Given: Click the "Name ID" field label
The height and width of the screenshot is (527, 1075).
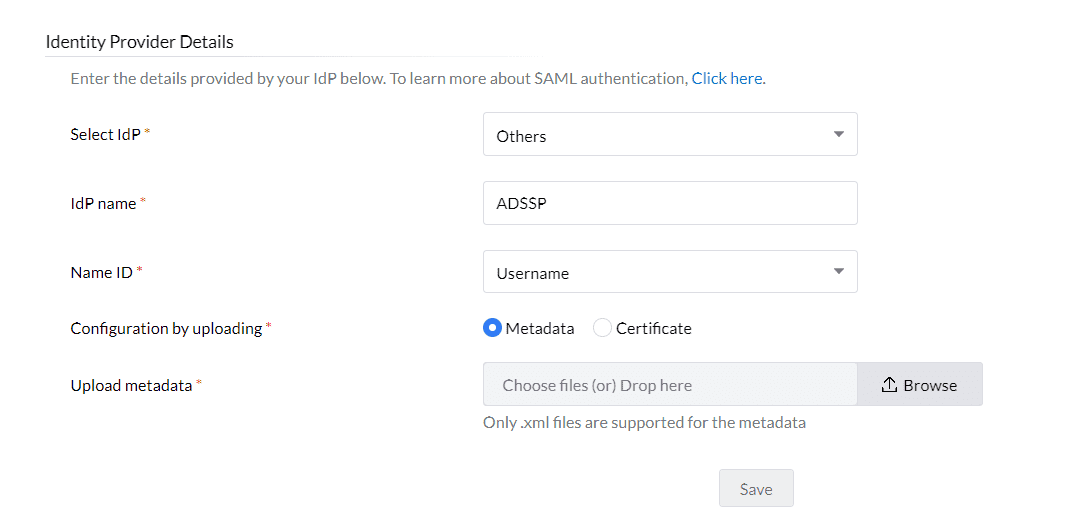Looking at the screenshot, I should 102,271.
